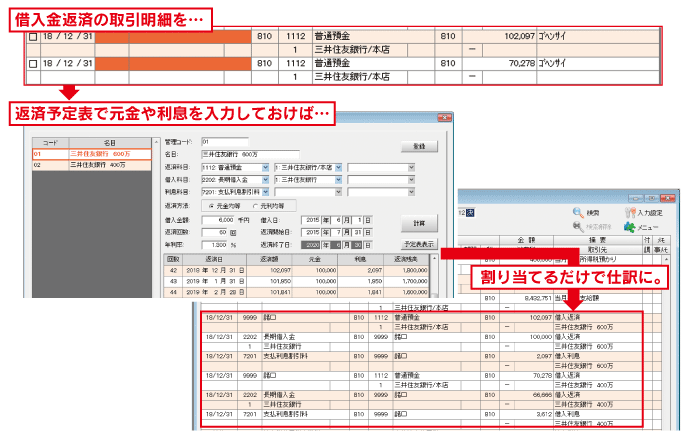Click the 検索解除 search-clear icon
The image size is (690, 440).
point(578,227)
